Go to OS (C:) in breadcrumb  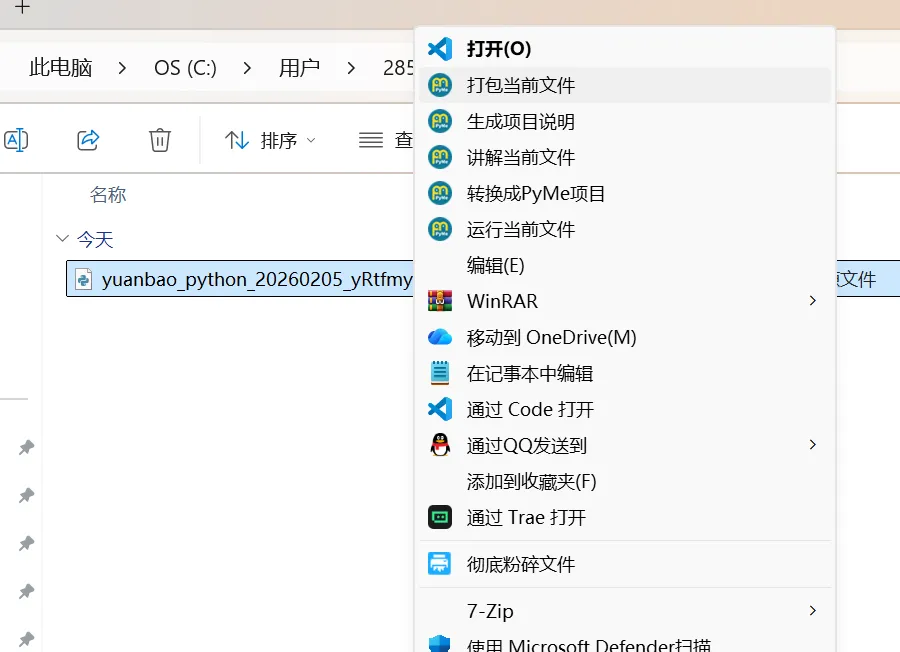point(185,68)
